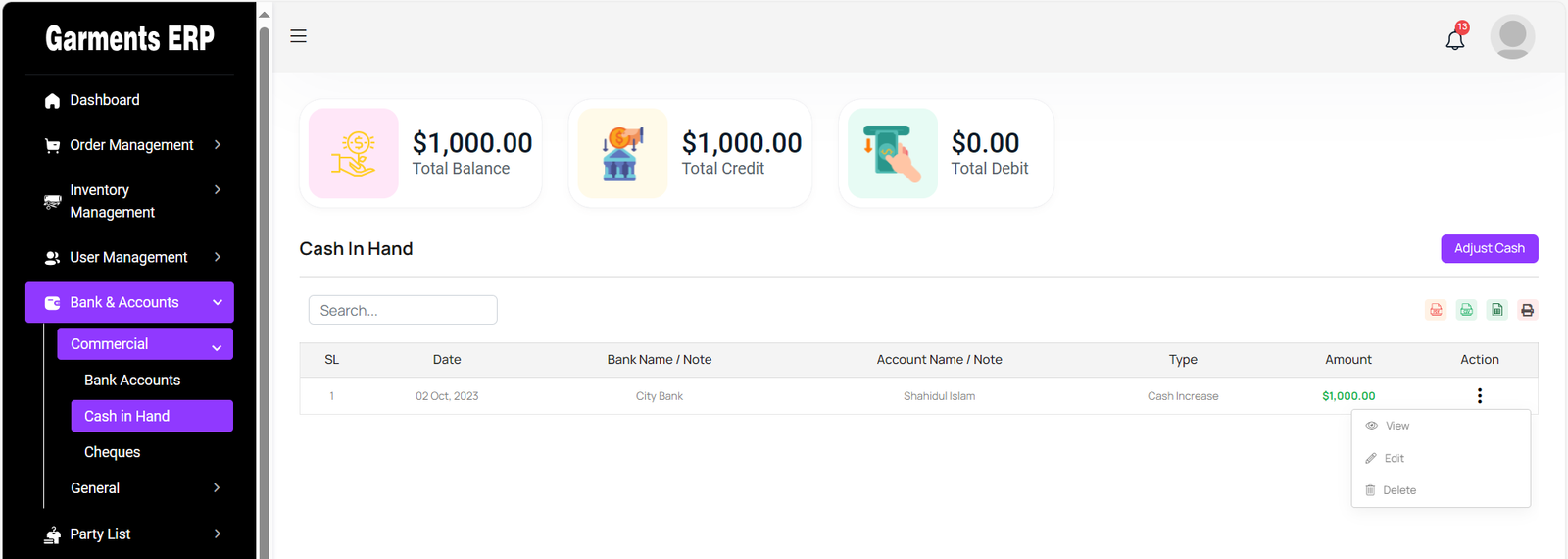Go to Dashboard from the sidebar
Screen dimensions: 1568x559
pos(104,100)
